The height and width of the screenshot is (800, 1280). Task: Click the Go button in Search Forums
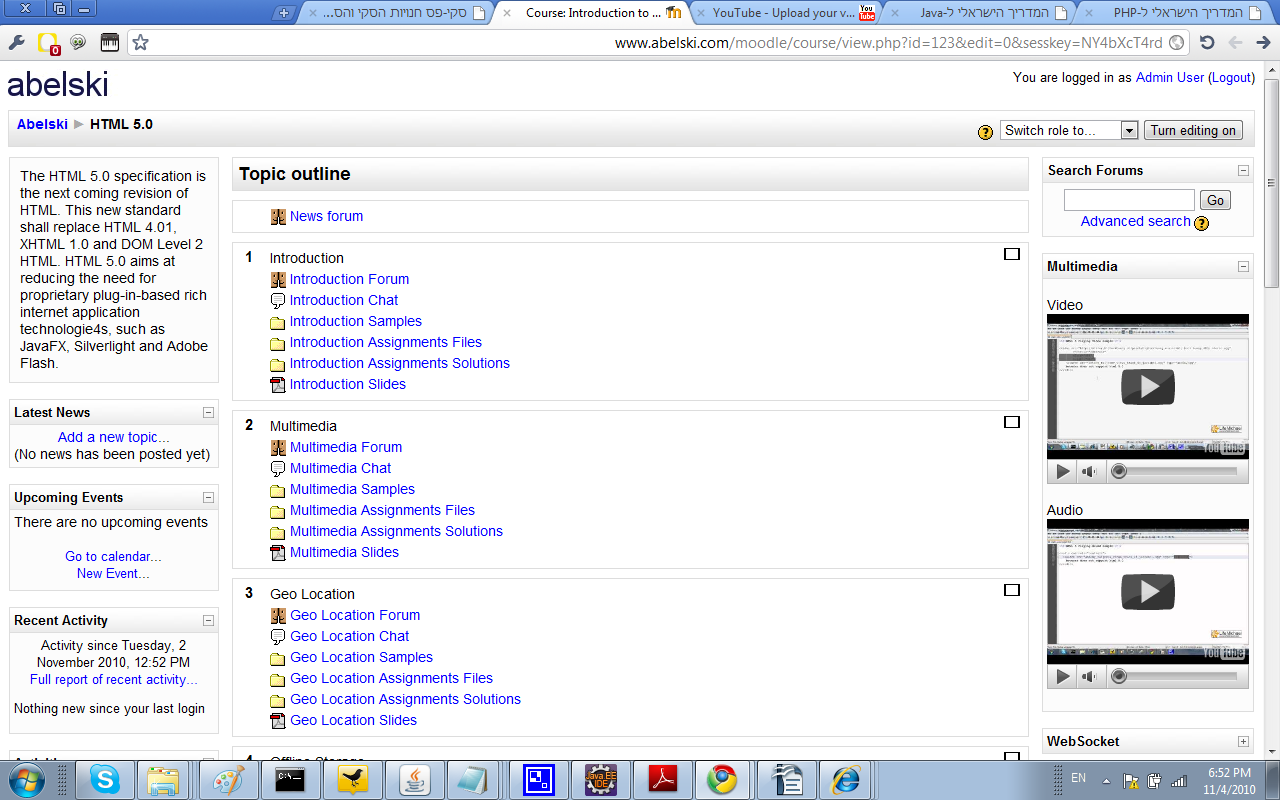point(1215,200)
